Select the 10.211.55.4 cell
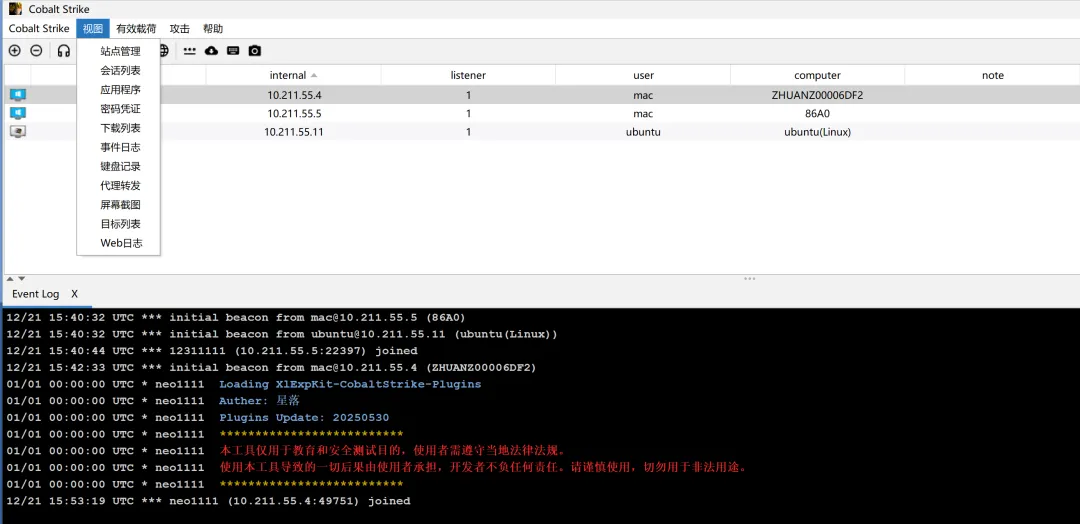 click(x=294, y=95)
